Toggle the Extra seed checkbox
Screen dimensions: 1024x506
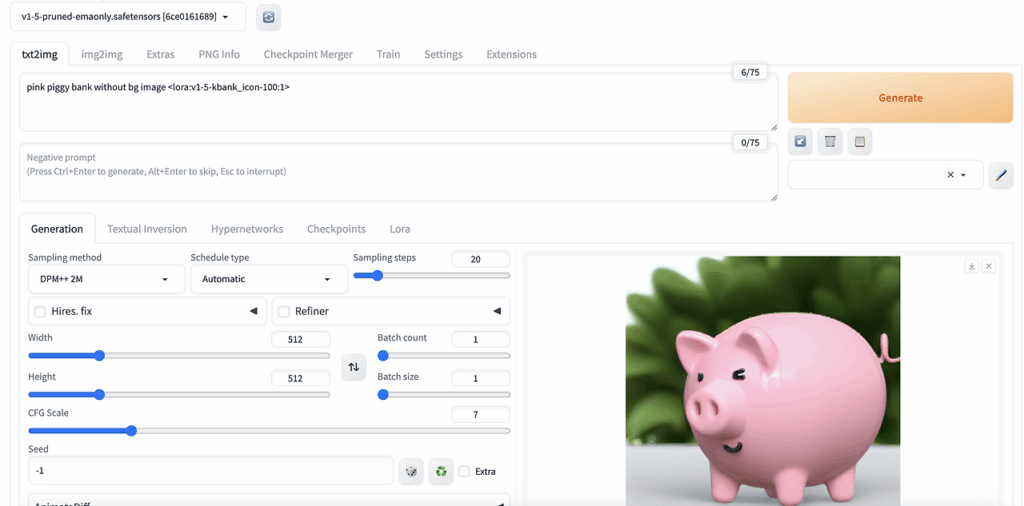tap(464, 471)
